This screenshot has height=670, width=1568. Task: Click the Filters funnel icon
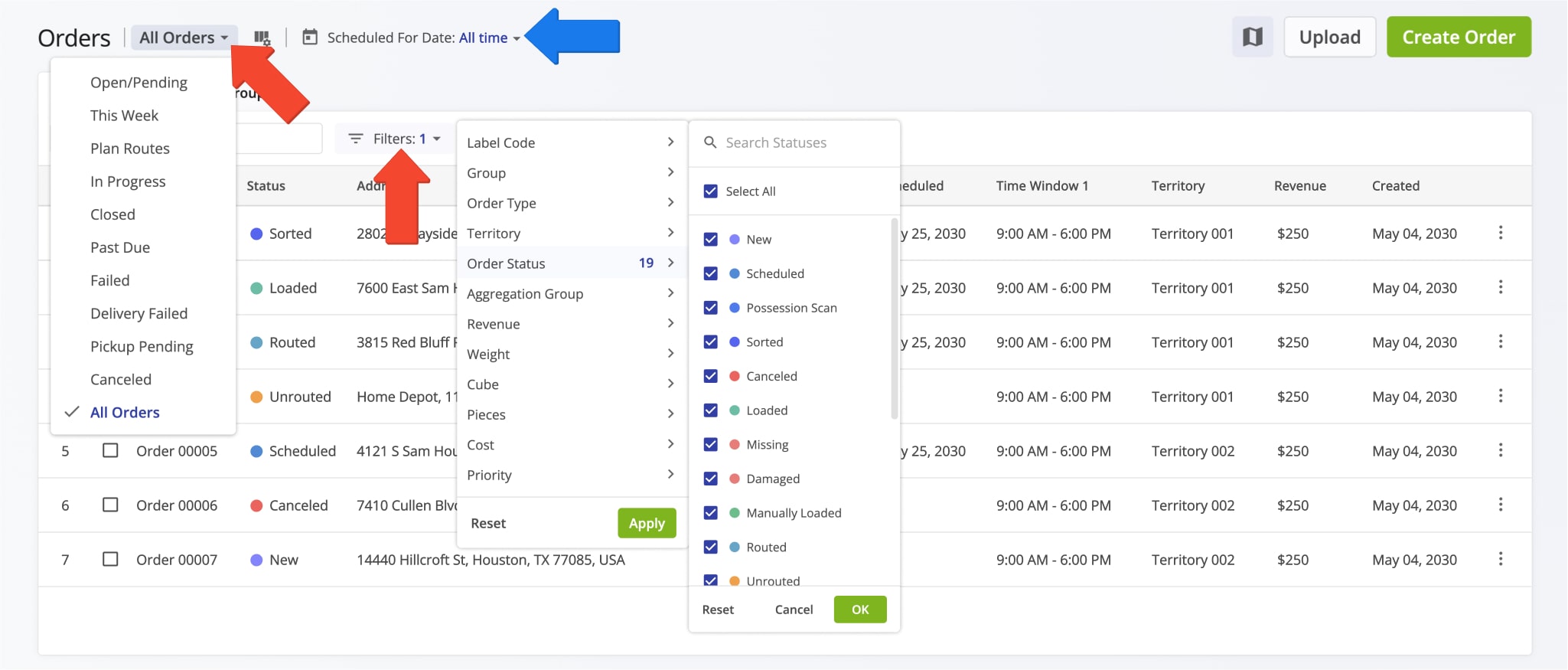[x=356, y=139]
